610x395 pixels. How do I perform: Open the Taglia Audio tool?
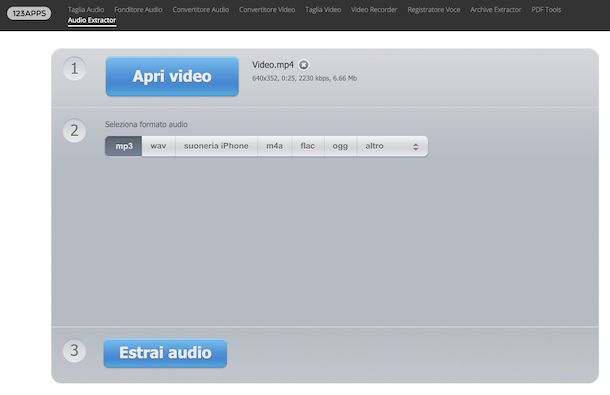(86, 10)
